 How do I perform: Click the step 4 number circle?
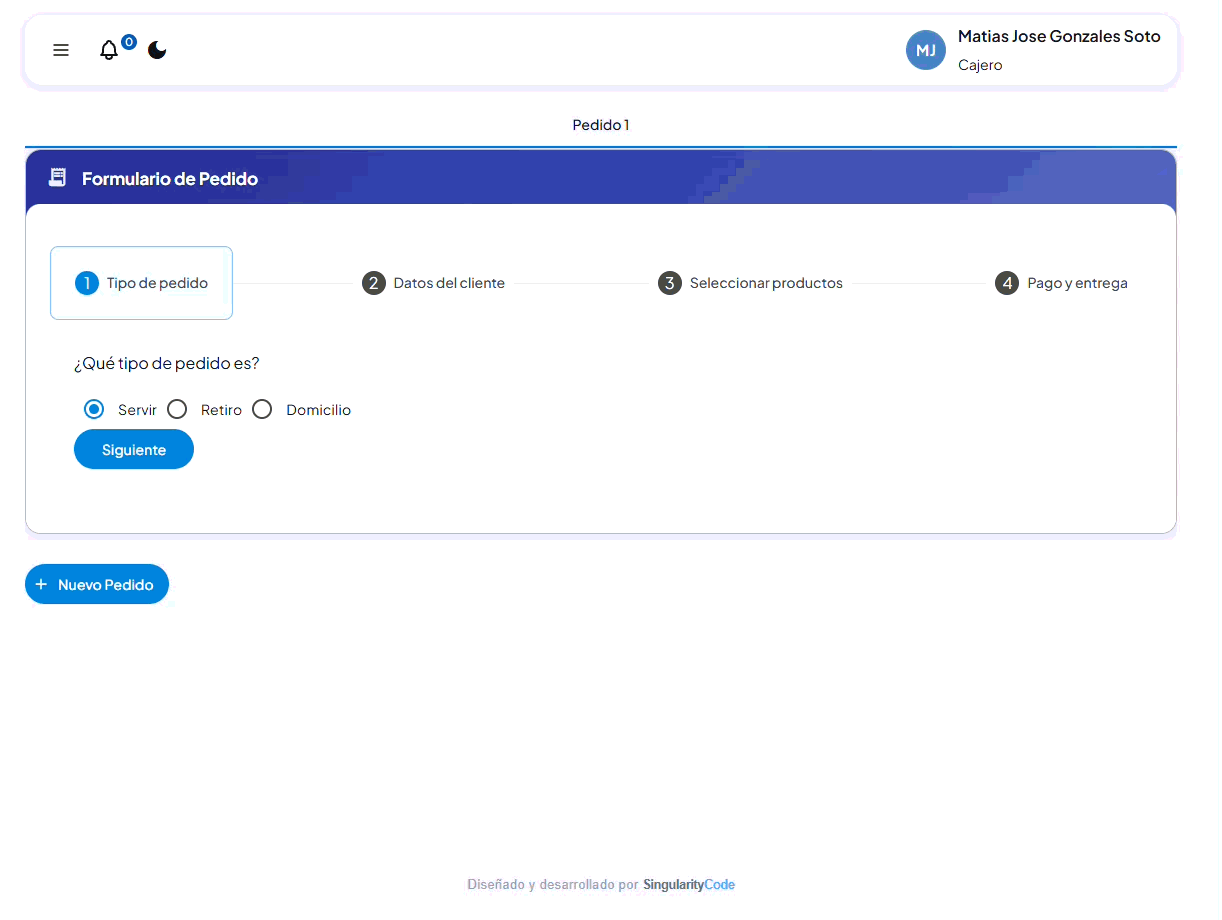(1007, 283)
